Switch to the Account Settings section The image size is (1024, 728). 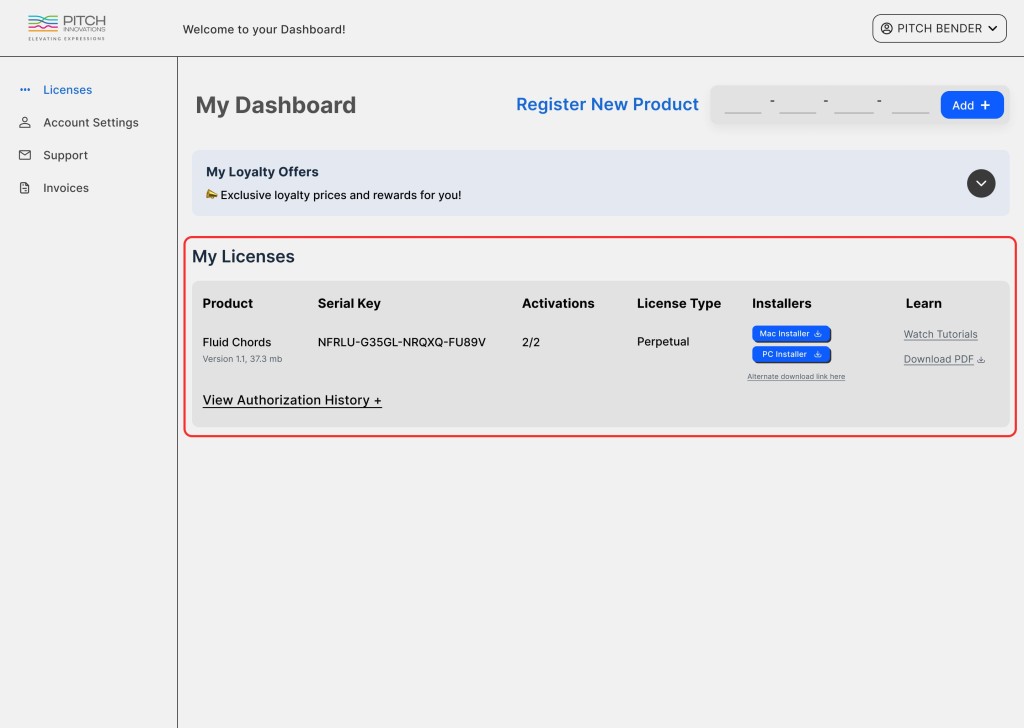(x=90, y=122)
